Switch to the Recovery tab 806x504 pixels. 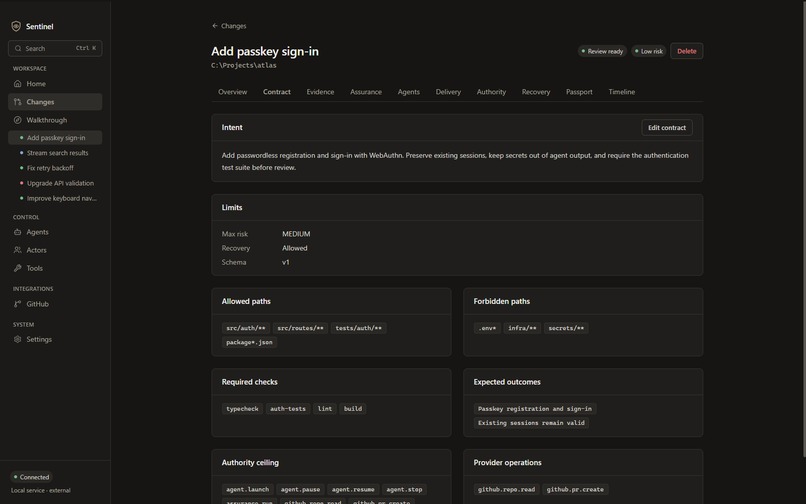[x=536, y=92]
